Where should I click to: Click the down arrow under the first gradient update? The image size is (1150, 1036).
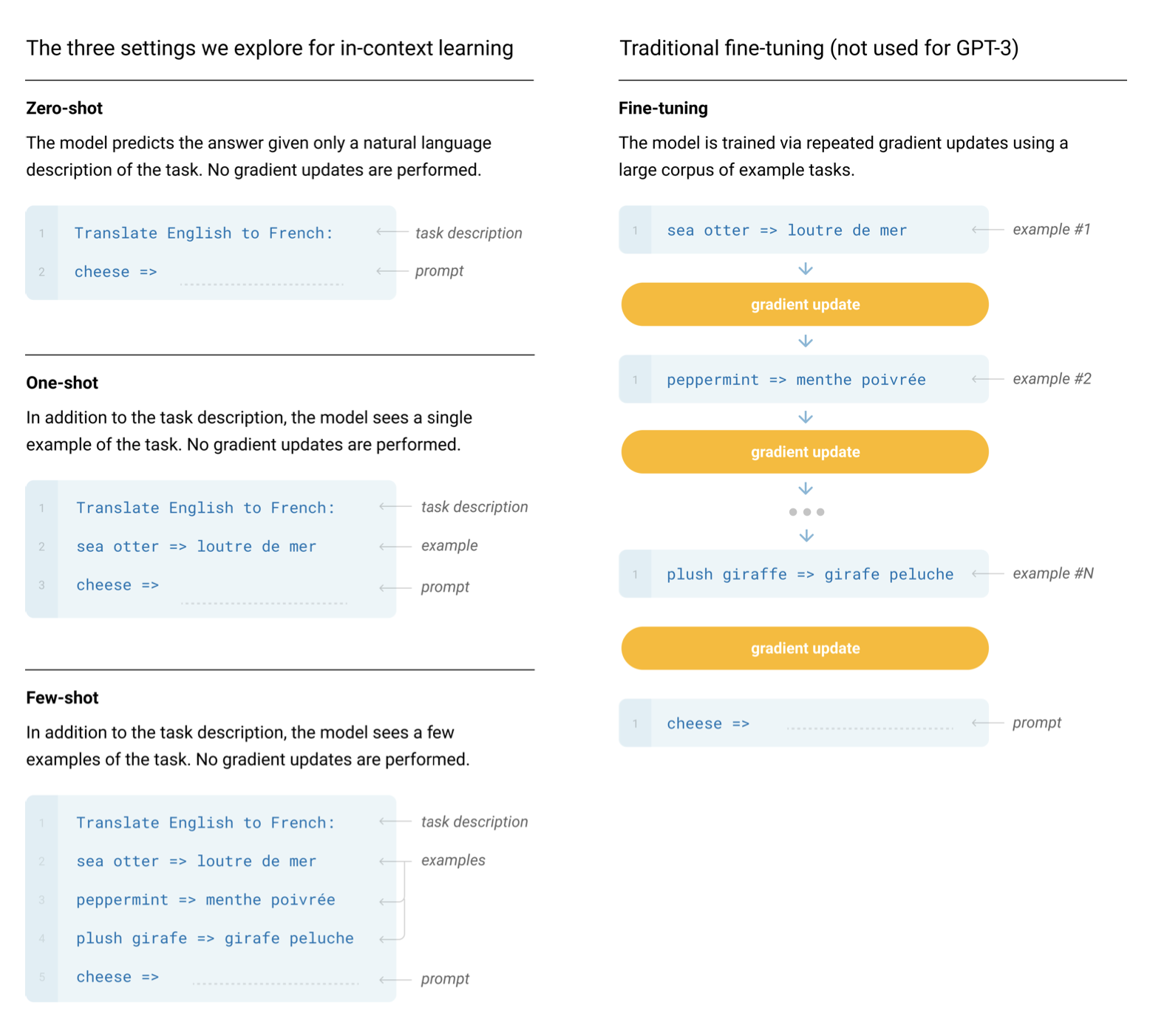point(806,341)
